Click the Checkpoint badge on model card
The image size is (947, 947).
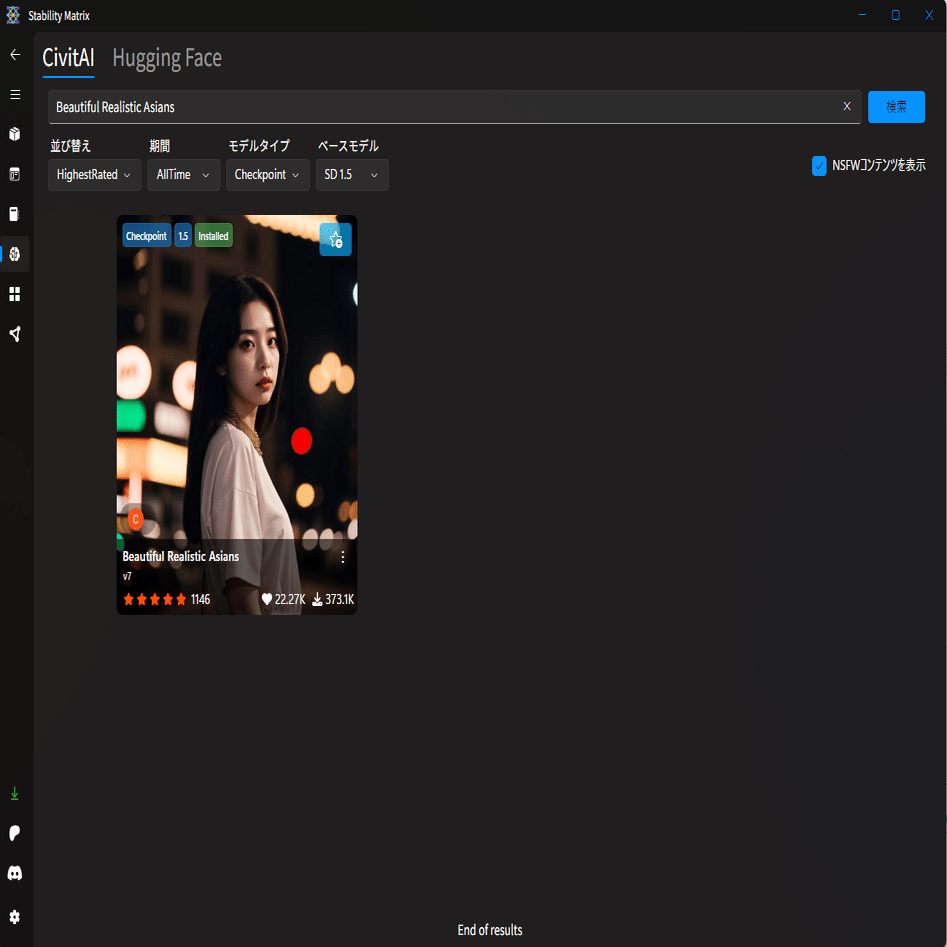pyautogui.click(x=147, y=236)
